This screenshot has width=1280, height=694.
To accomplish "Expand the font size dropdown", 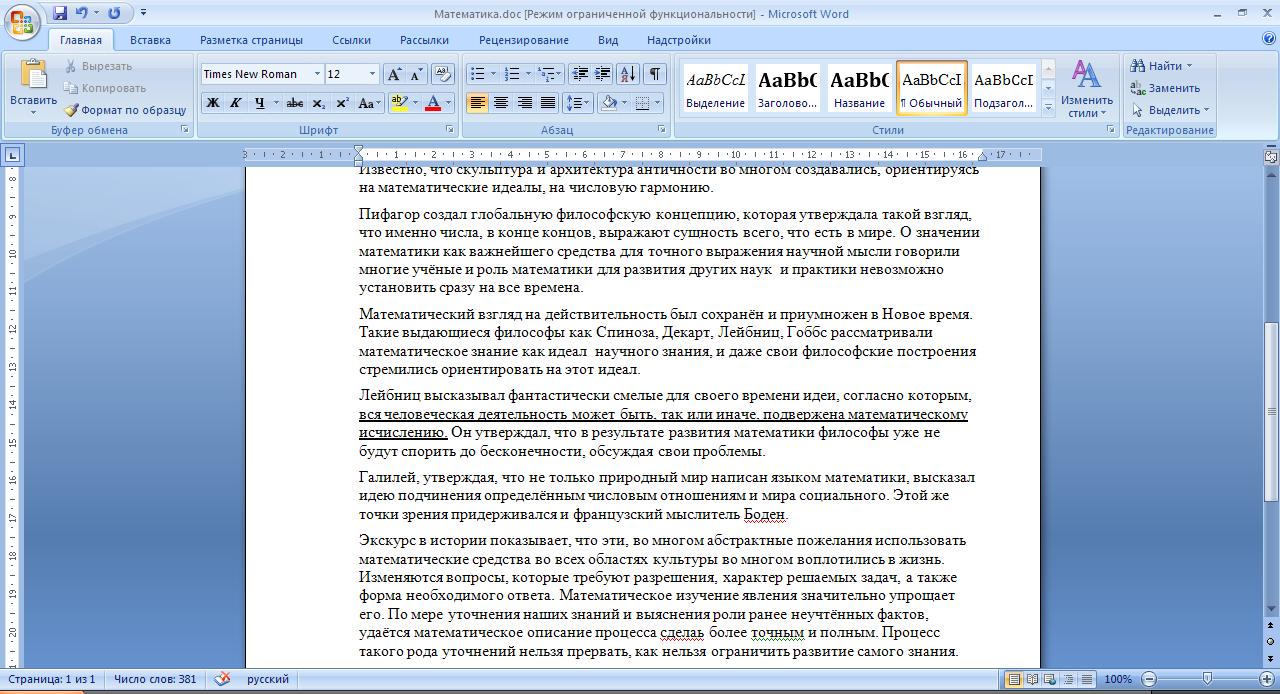I will (x=373, y=74).
